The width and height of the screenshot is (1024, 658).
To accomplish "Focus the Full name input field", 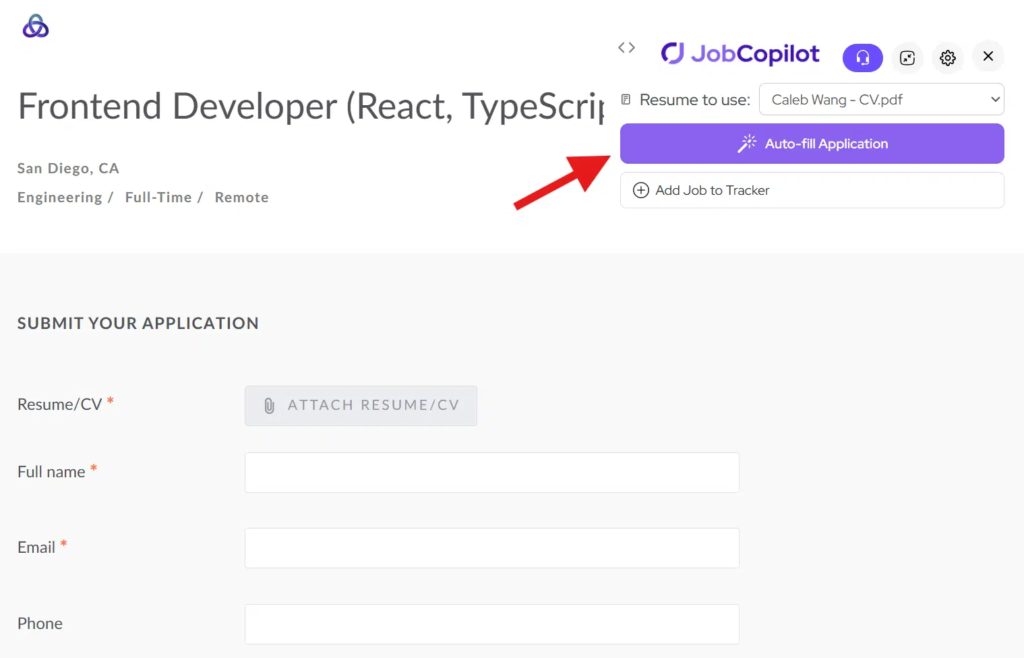I will click(491, 472).
